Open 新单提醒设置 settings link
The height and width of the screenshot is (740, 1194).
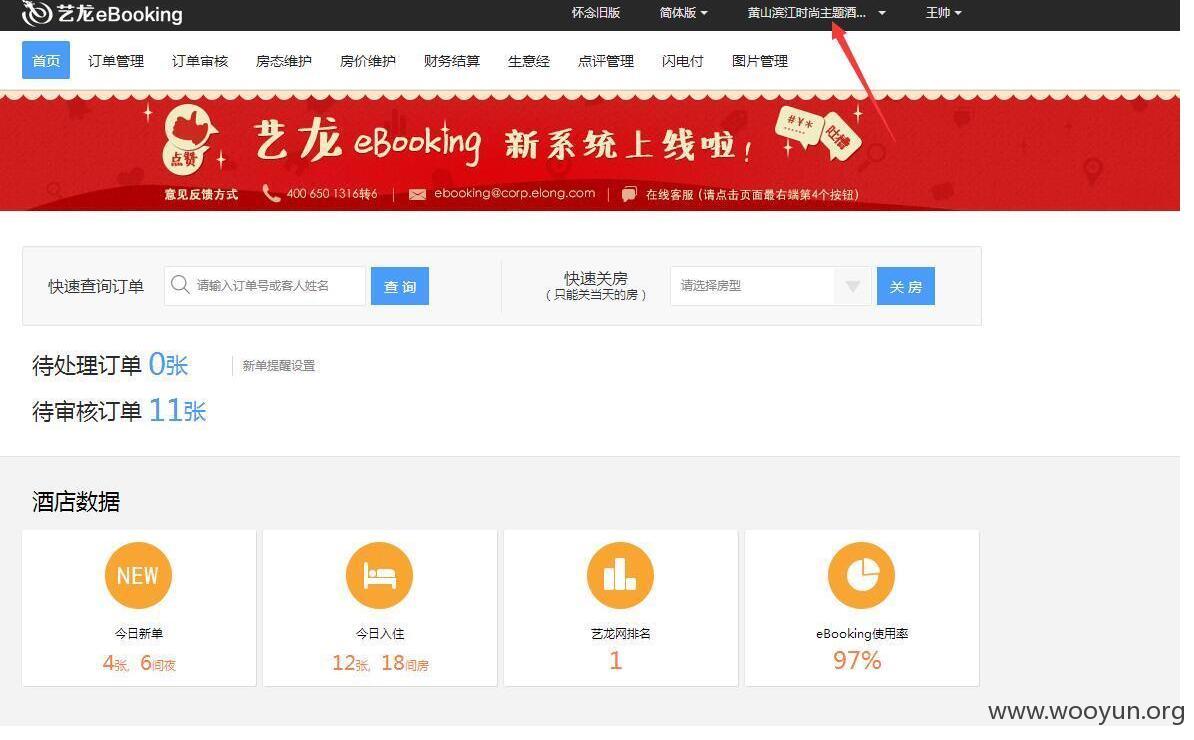coord(278,366)
